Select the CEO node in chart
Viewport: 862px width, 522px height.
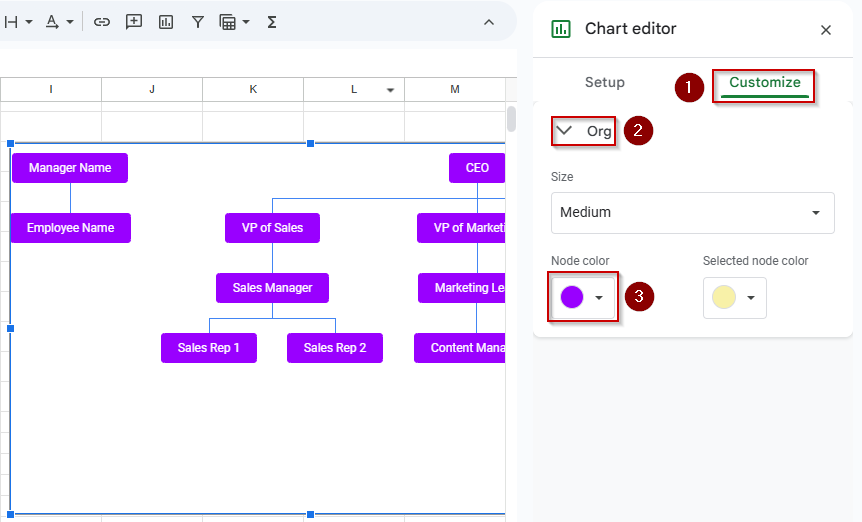tap(477, 168)
